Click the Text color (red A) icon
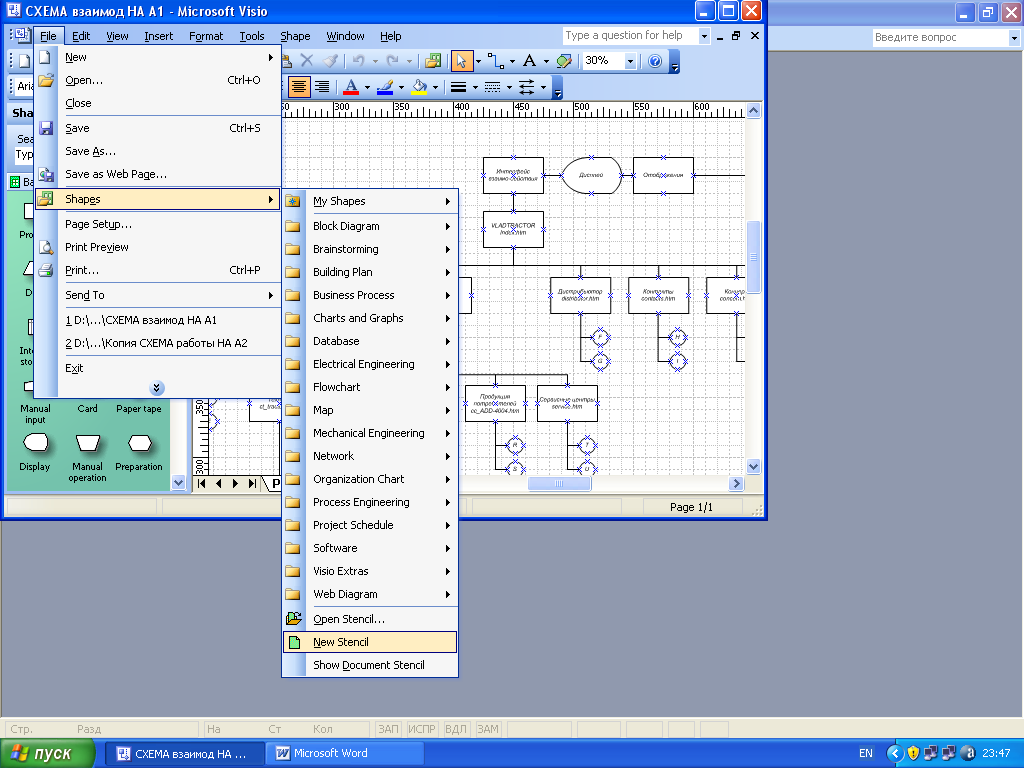Screen dimensions: 1024x768 tap(351, 87)
